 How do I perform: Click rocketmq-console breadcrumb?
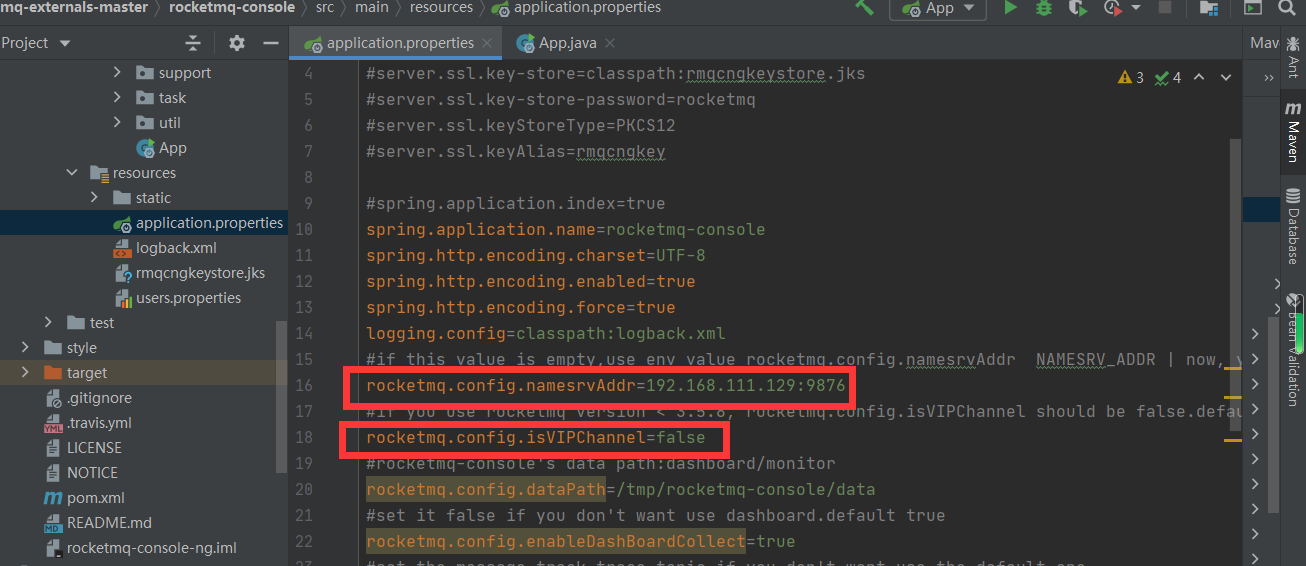tap(232, 7)
